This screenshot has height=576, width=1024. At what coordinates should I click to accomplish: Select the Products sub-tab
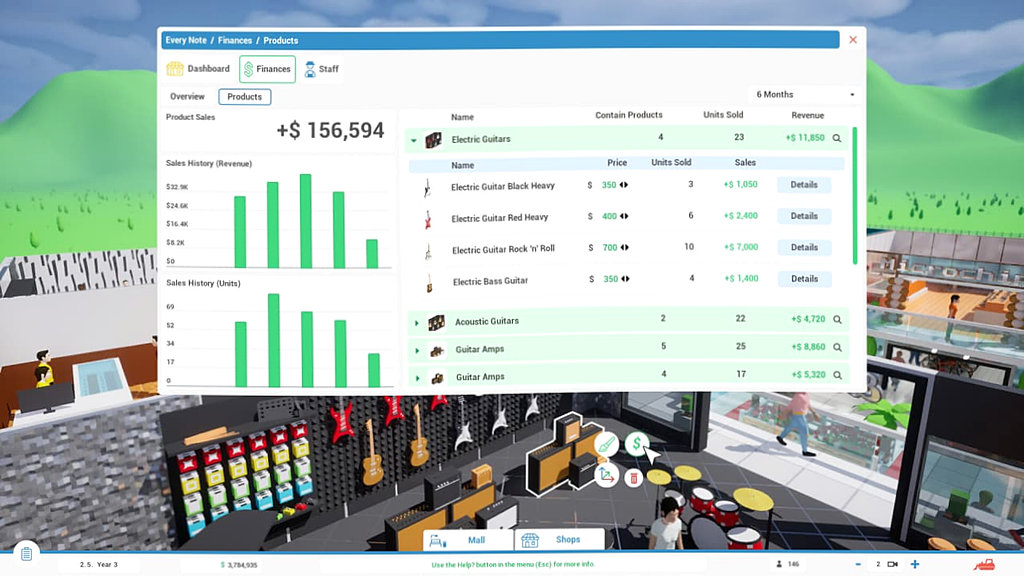(x=244, y=97)
